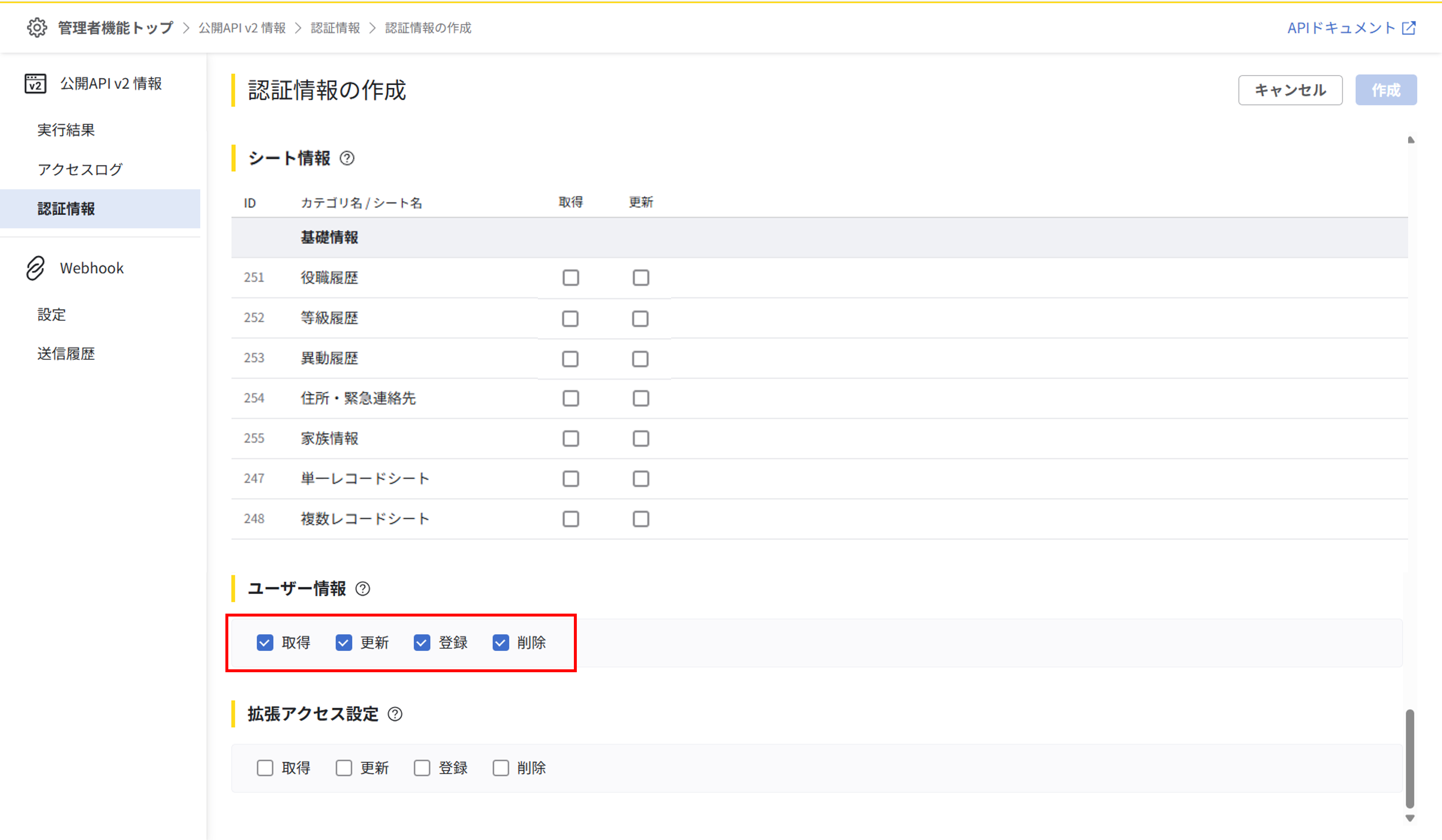
Task: Uncheck 取得 under ユーザー情報
Action: click(265, 643)
